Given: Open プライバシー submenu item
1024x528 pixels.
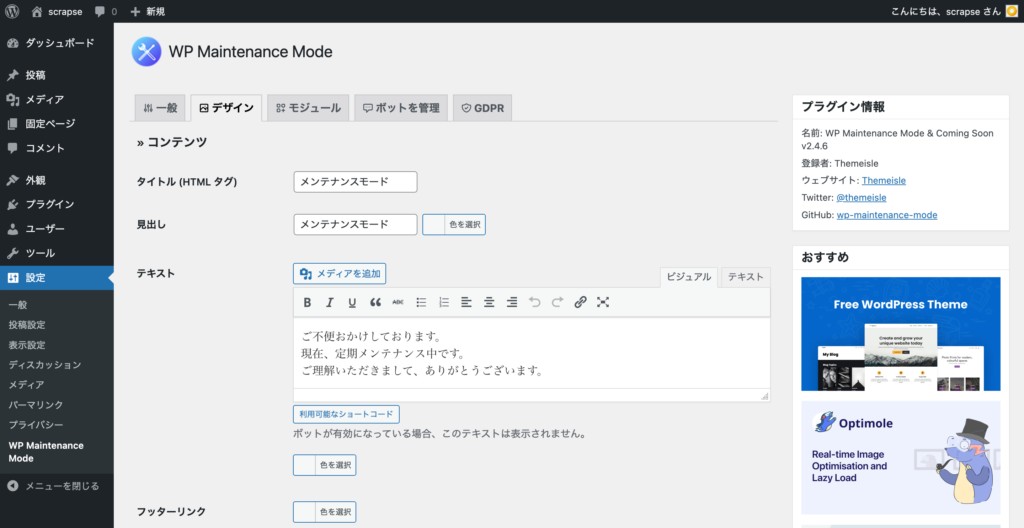Looking at the screenshot, I should [35, 425].
